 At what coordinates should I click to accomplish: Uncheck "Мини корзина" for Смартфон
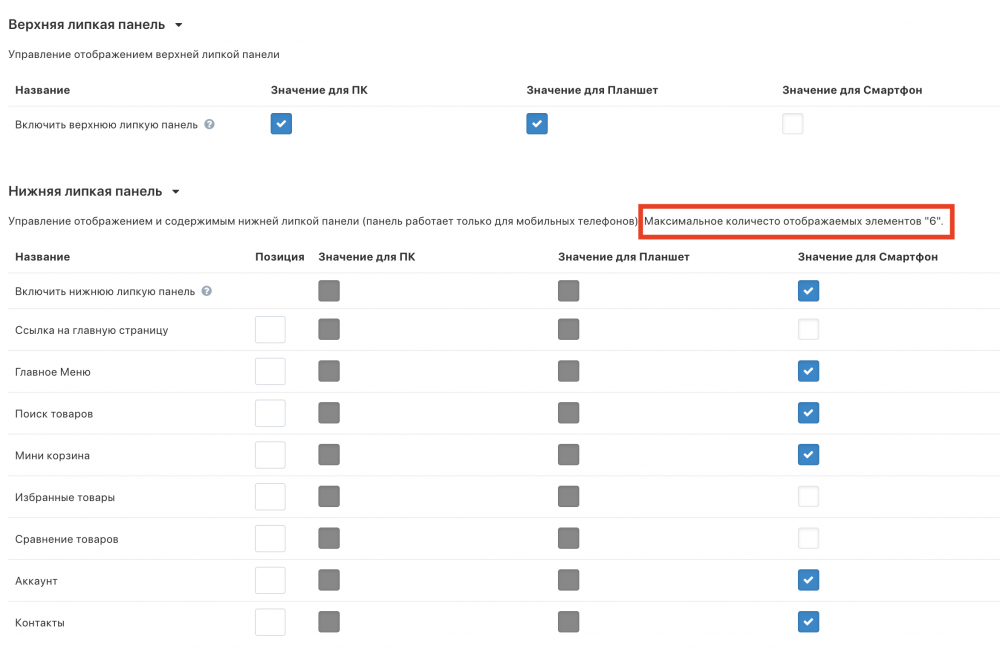pos(809,455)
